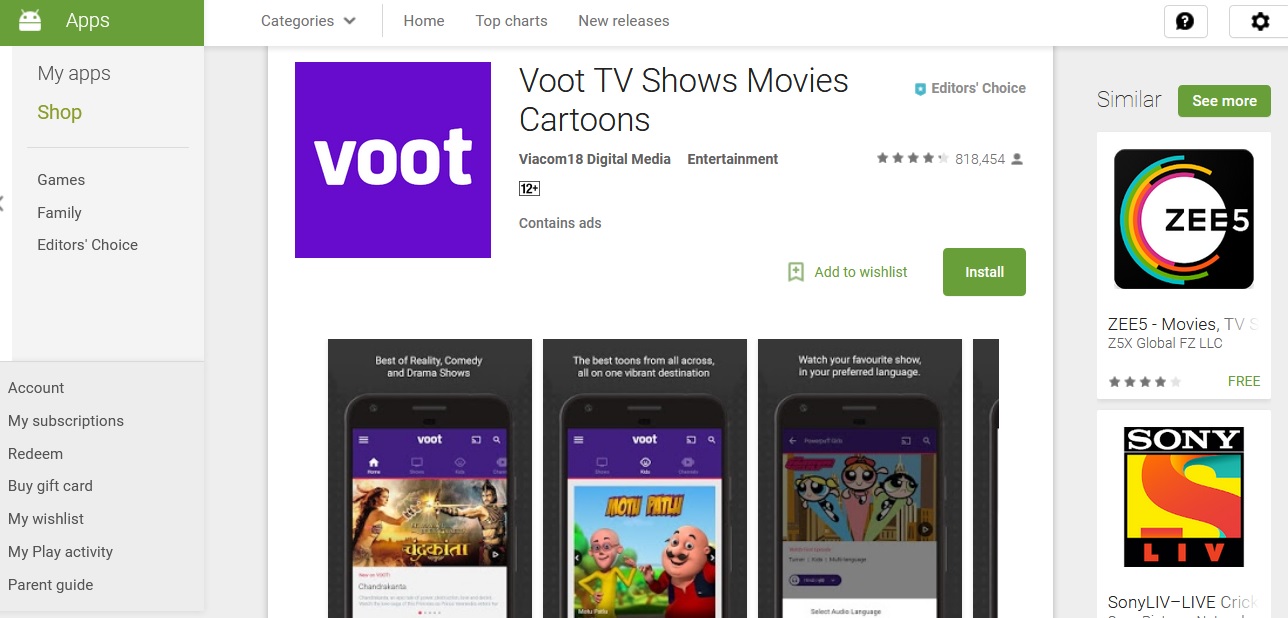Screen dimensions: 1288x618
Task: Install the Voot app
Action: point(984,272)
